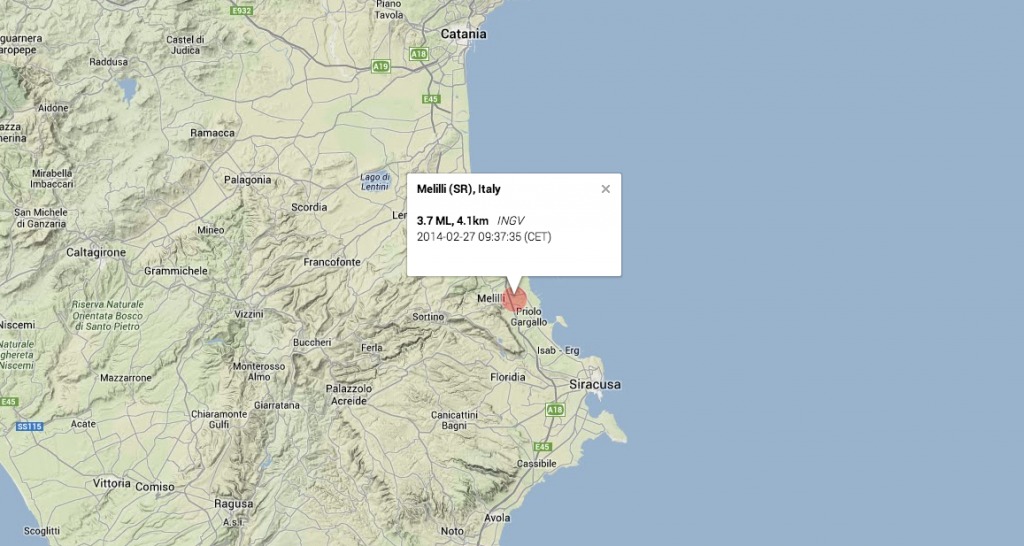The height and width of the screenshot is (546, 1024).
Task: Click the Priolo Gargallo town label
Action: point(529,317)
